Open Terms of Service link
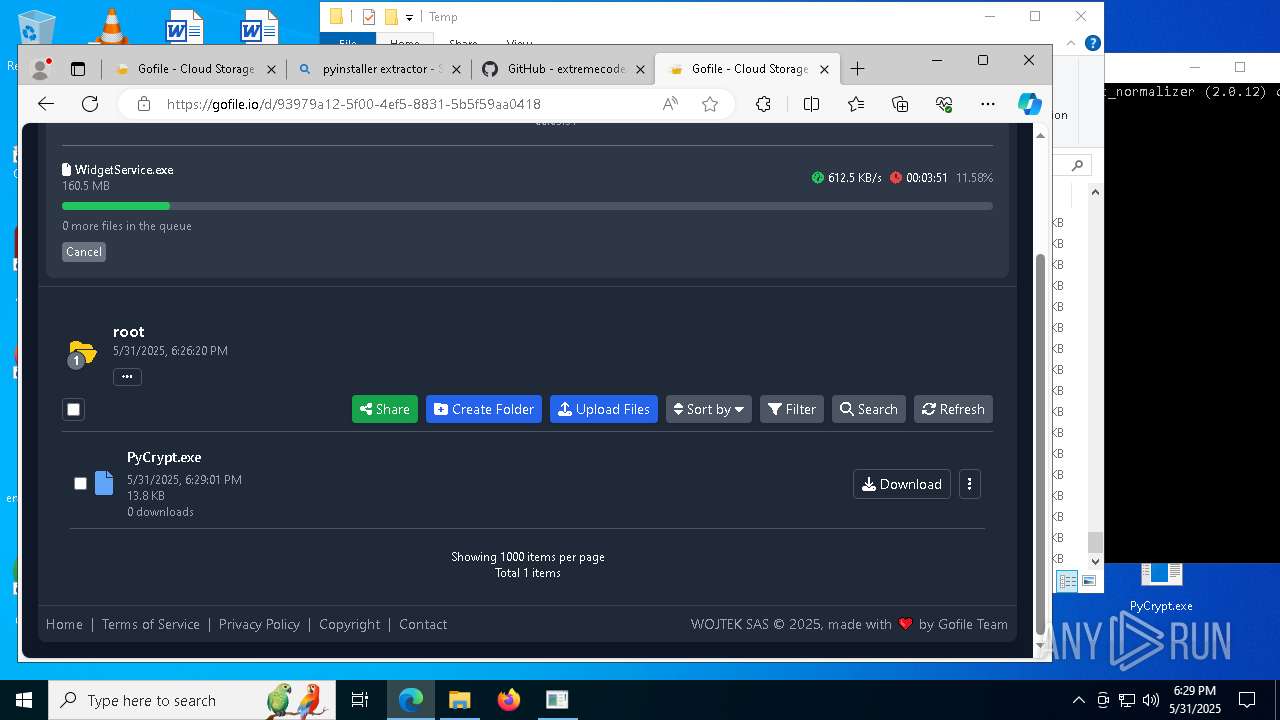This screenshot has height=720, width=1280. [x=151, y=624]
